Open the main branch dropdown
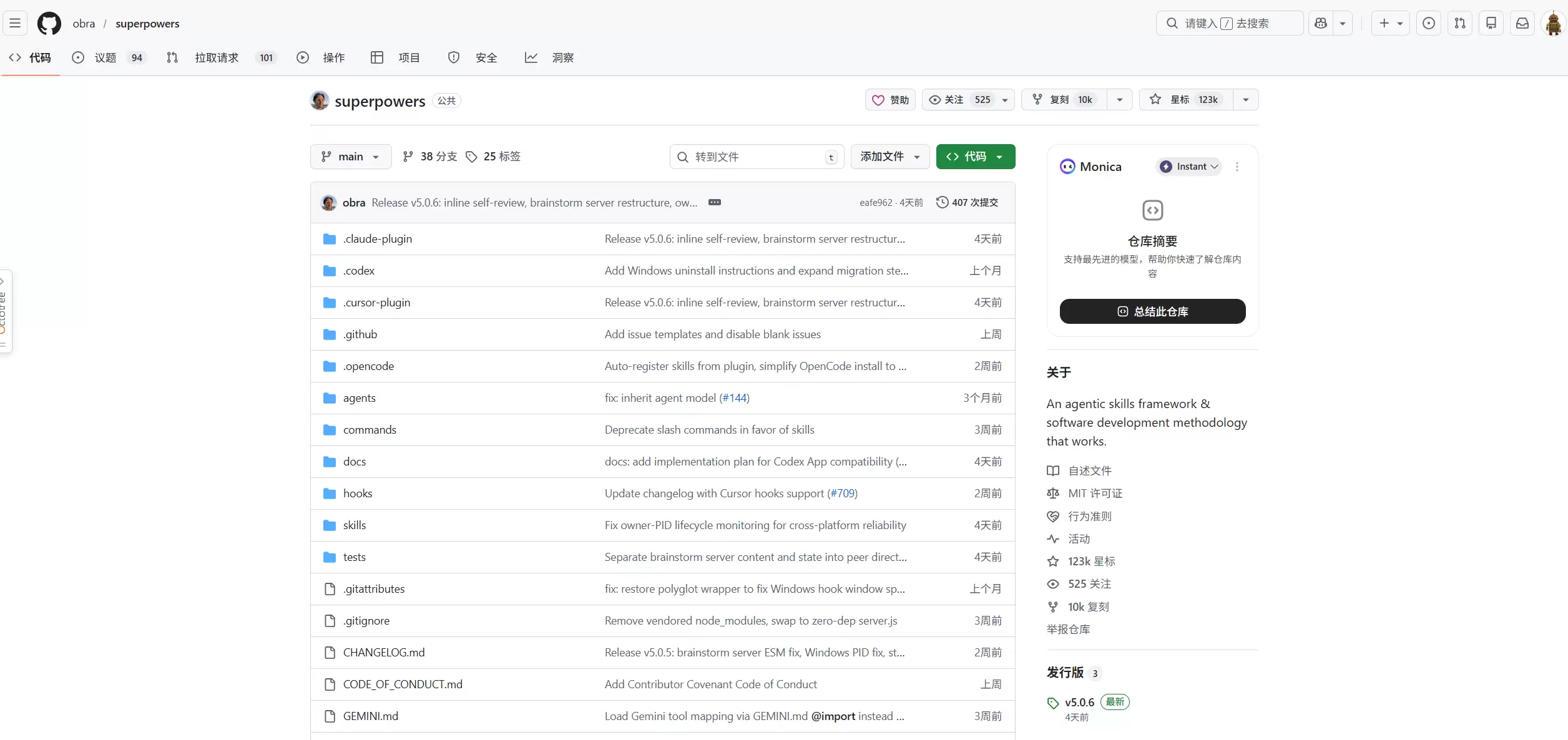Screen dimensions: 1568x740 351,157
